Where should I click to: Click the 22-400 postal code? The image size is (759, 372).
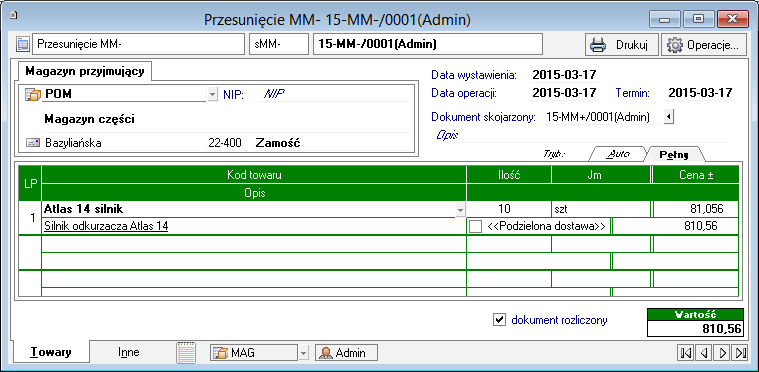pyautogui.click(x=225, y=143)
